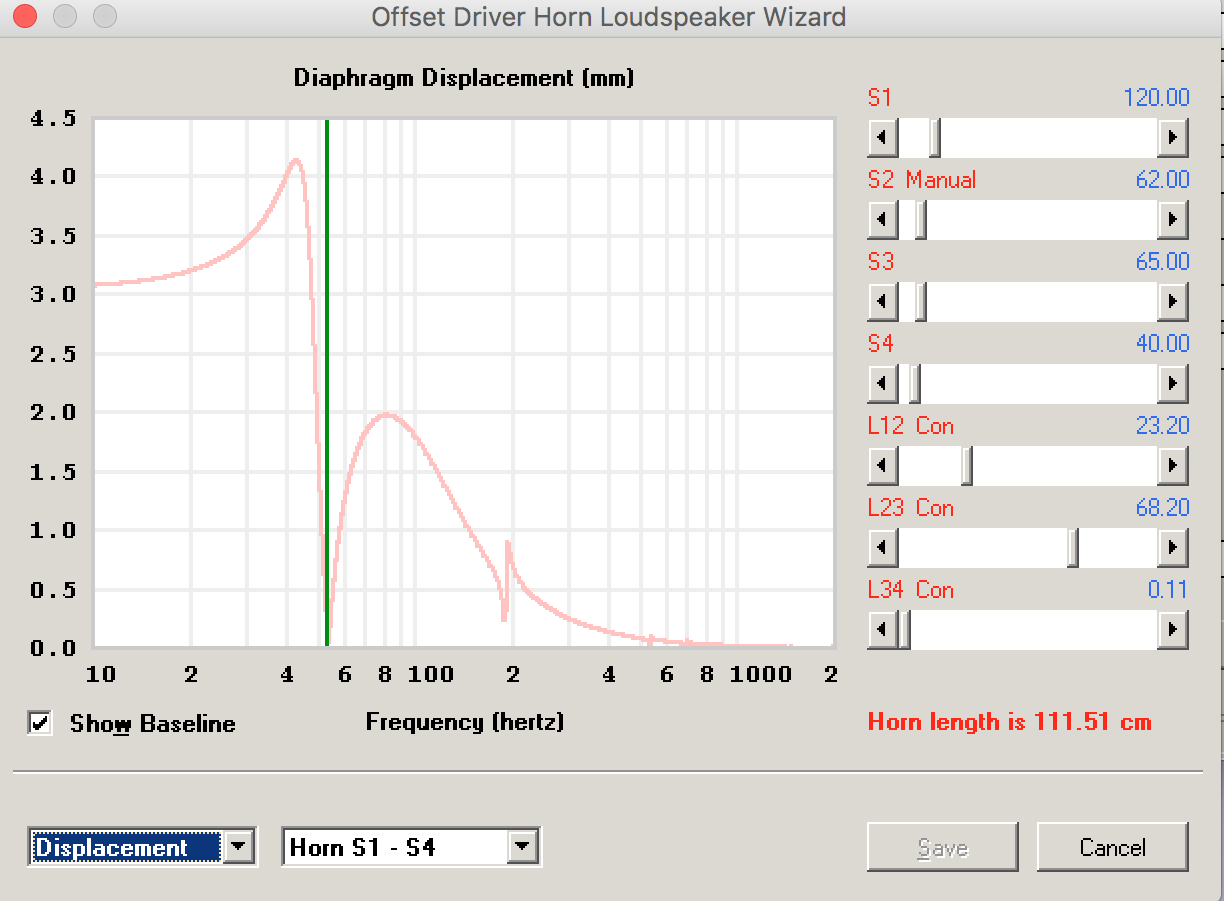Click the S4 slider thumb
1224x901 pixels.
click(914, 383)
